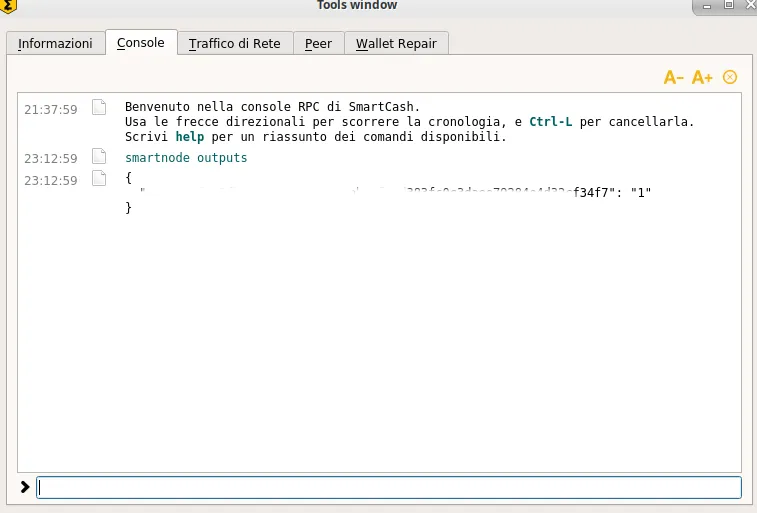Click the output line ending in f34f7": "1"

click(x=395, y=193)
